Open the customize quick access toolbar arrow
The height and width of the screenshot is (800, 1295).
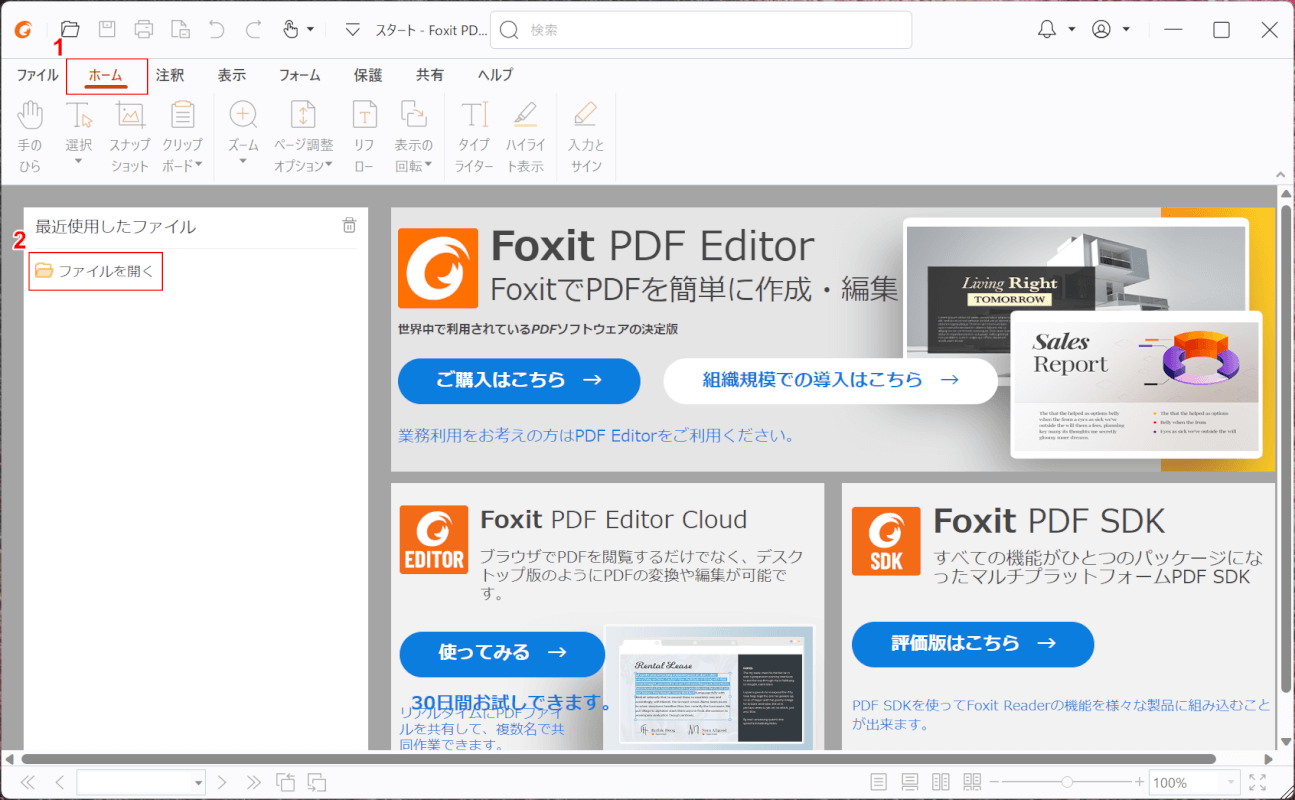click(x=352, y=30)
